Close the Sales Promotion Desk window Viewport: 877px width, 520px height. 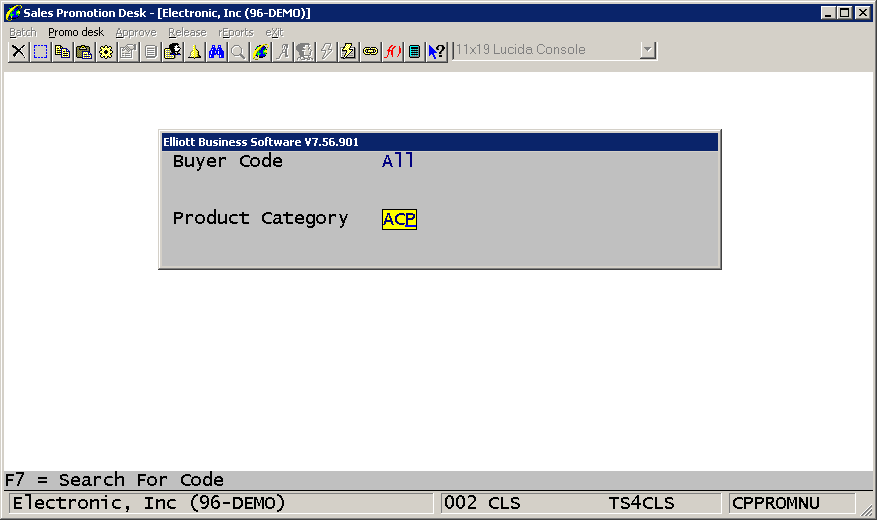pyautogui.click(x=862, y=12)
